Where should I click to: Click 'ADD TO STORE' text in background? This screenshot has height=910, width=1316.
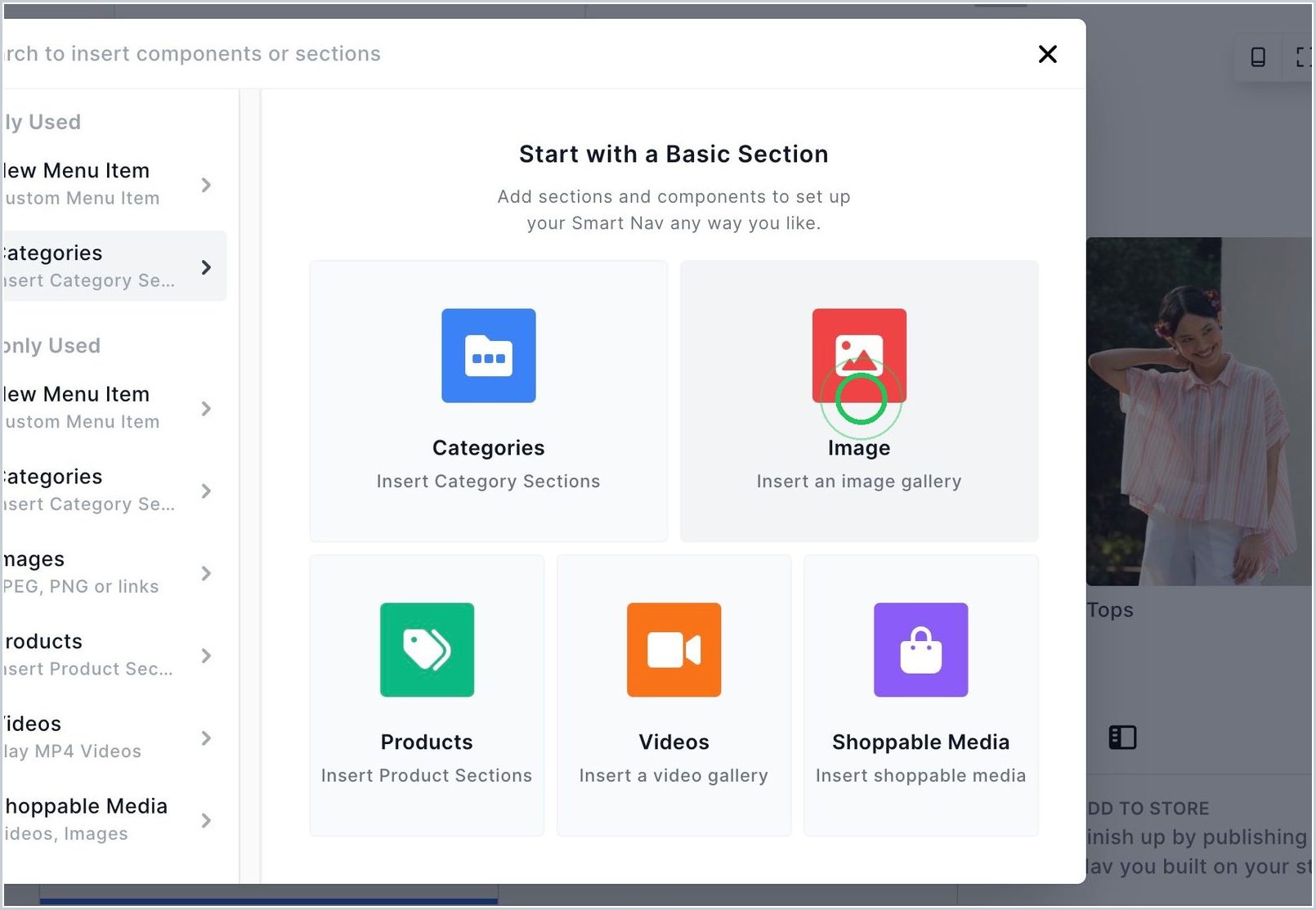click(x=1148, y=809)
